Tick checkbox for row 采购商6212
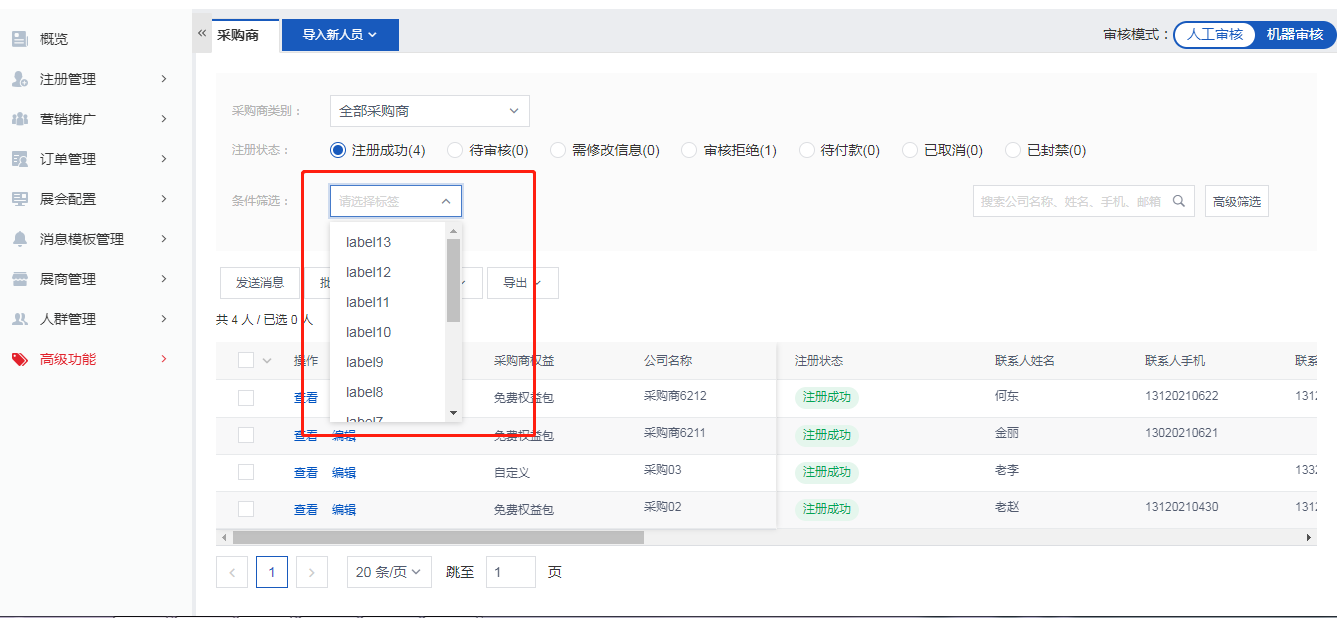1337x618 pixels. (246, 398)
